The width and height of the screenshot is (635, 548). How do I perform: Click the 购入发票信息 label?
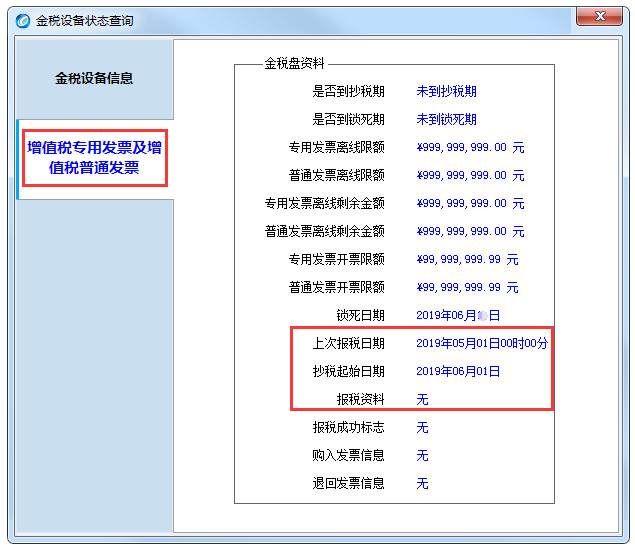coord(348,455)
